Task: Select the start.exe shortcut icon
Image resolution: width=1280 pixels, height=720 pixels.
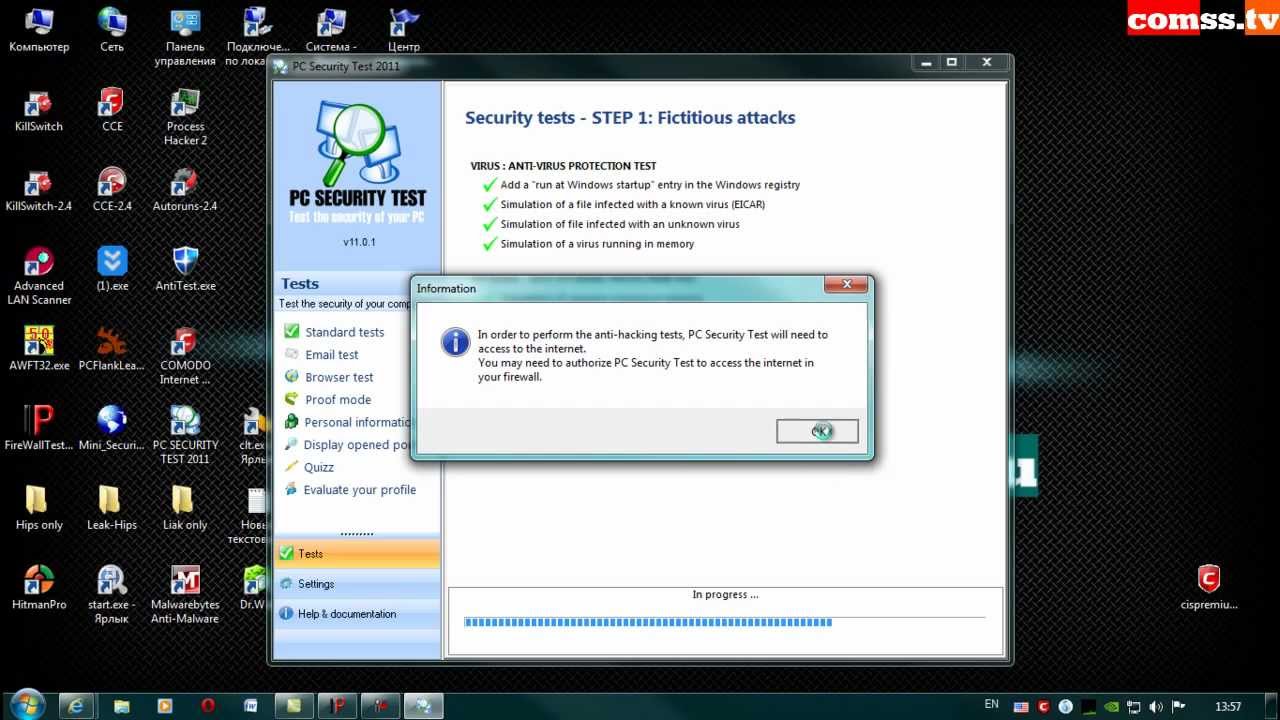Action: coord(112,595)
